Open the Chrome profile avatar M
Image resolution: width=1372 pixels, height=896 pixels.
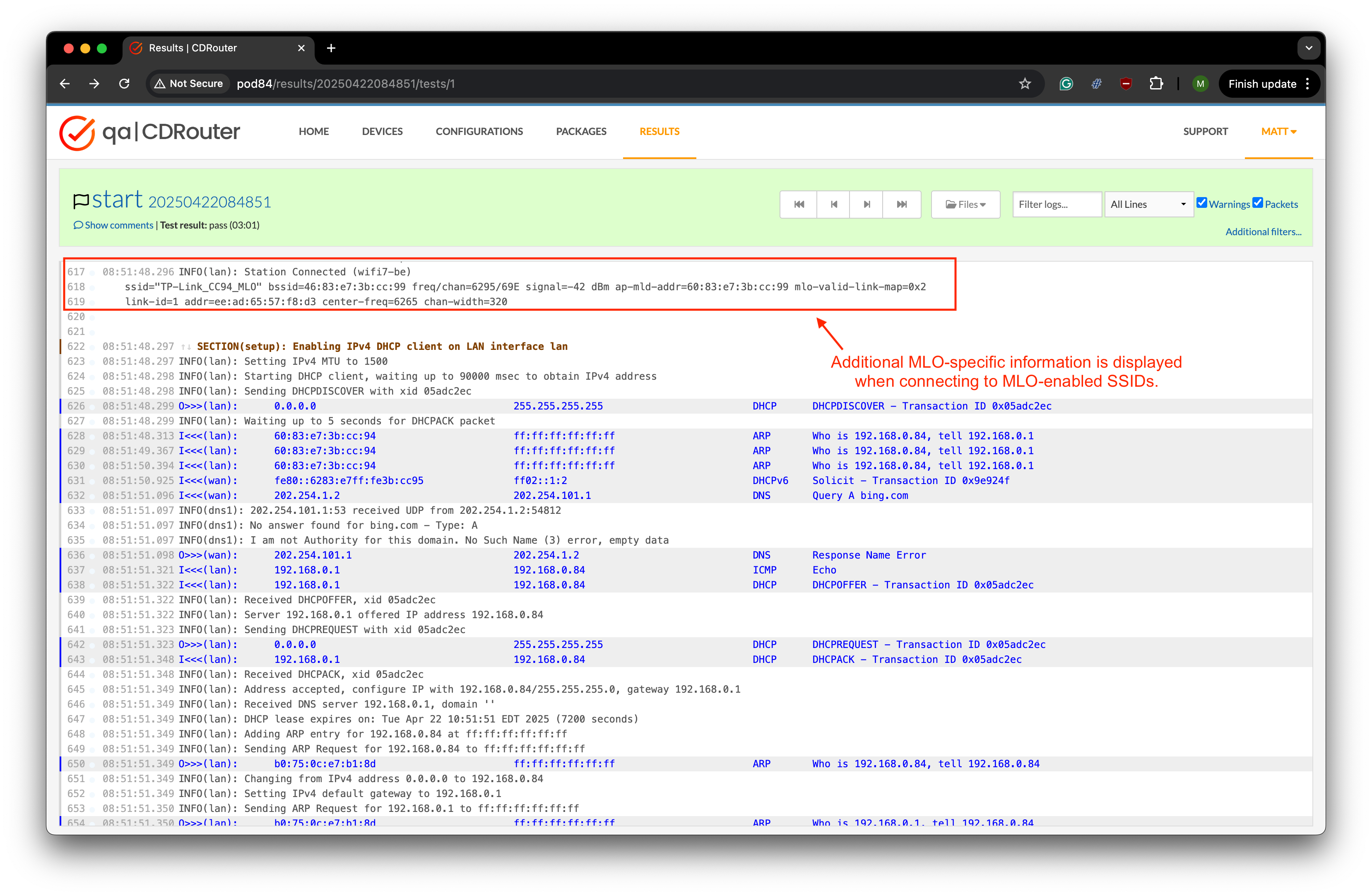tap(1200, 84)
